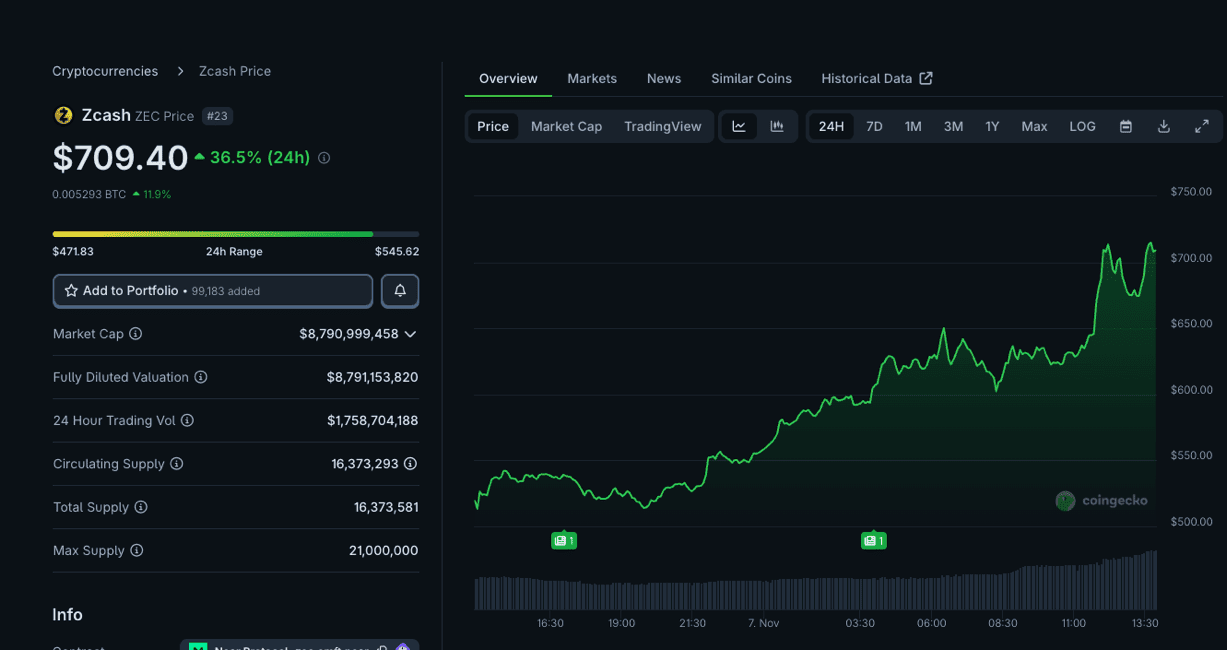This screenshot has width=1227, height=650.
Task: Click the 24h Range progress bar
Action: [236, 234]
